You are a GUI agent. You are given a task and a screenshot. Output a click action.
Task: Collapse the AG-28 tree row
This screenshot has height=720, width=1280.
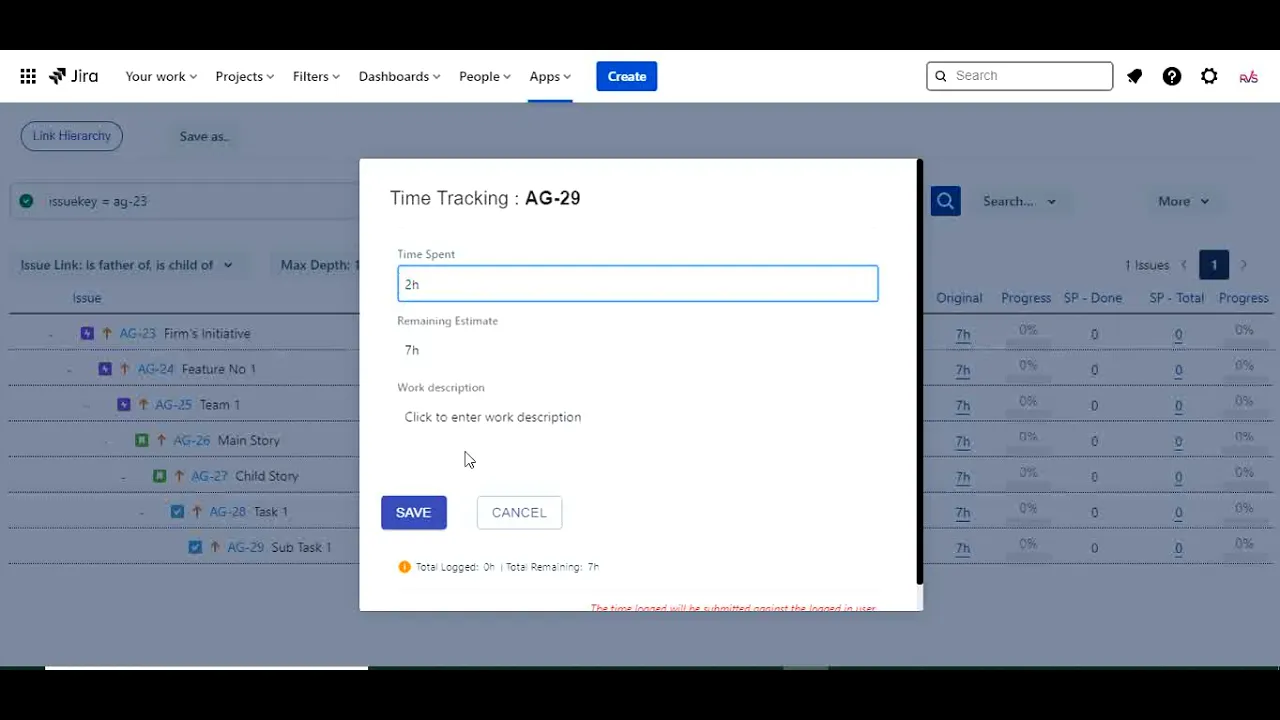pyautogui.click(x=140, y=513)
